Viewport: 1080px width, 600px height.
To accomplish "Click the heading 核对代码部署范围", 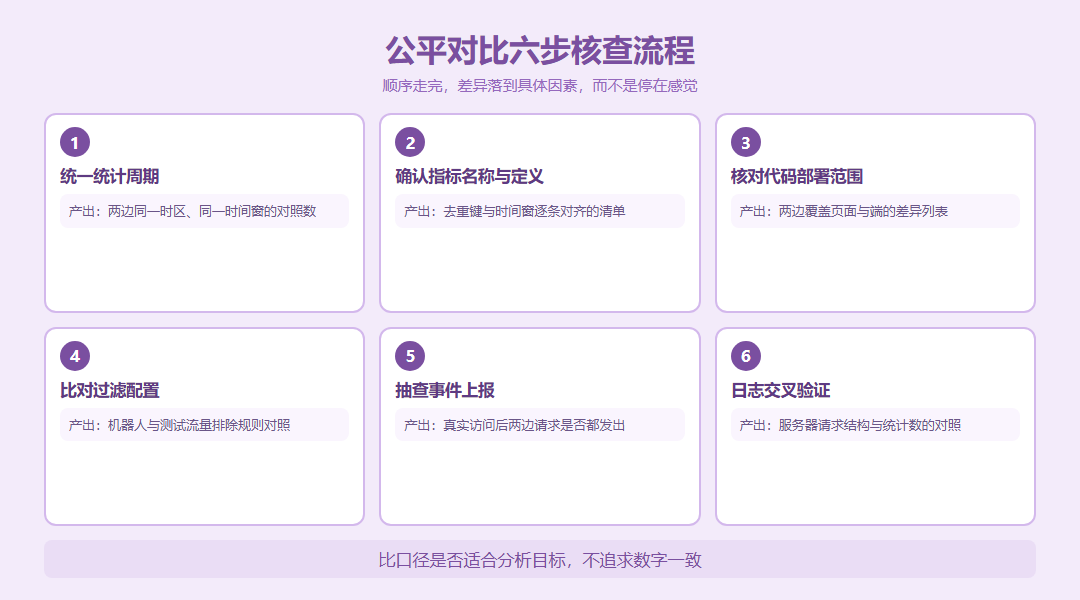I will pos(796,176).
